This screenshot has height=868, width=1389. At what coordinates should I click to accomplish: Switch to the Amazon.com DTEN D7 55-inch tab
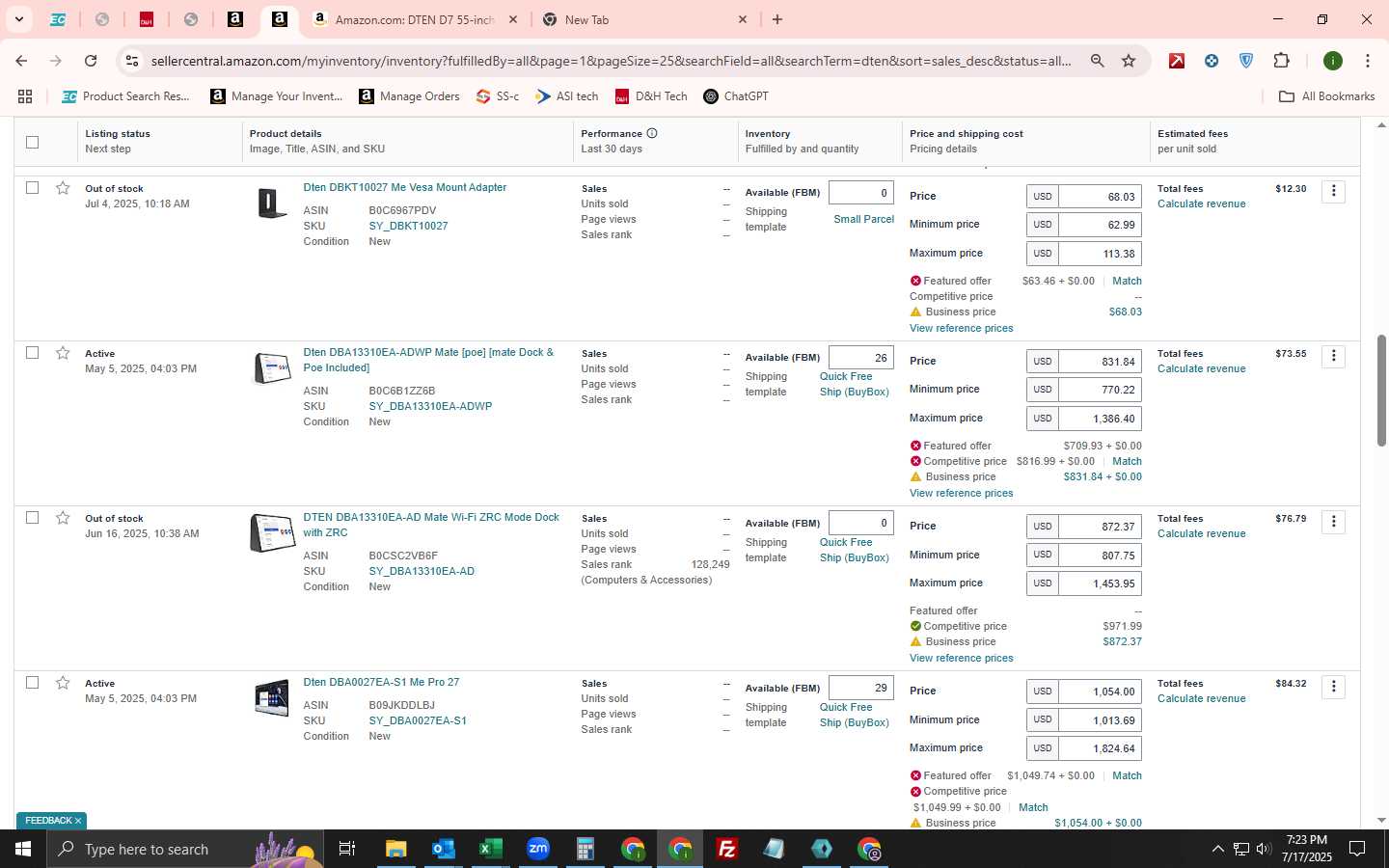click(414, 19)
